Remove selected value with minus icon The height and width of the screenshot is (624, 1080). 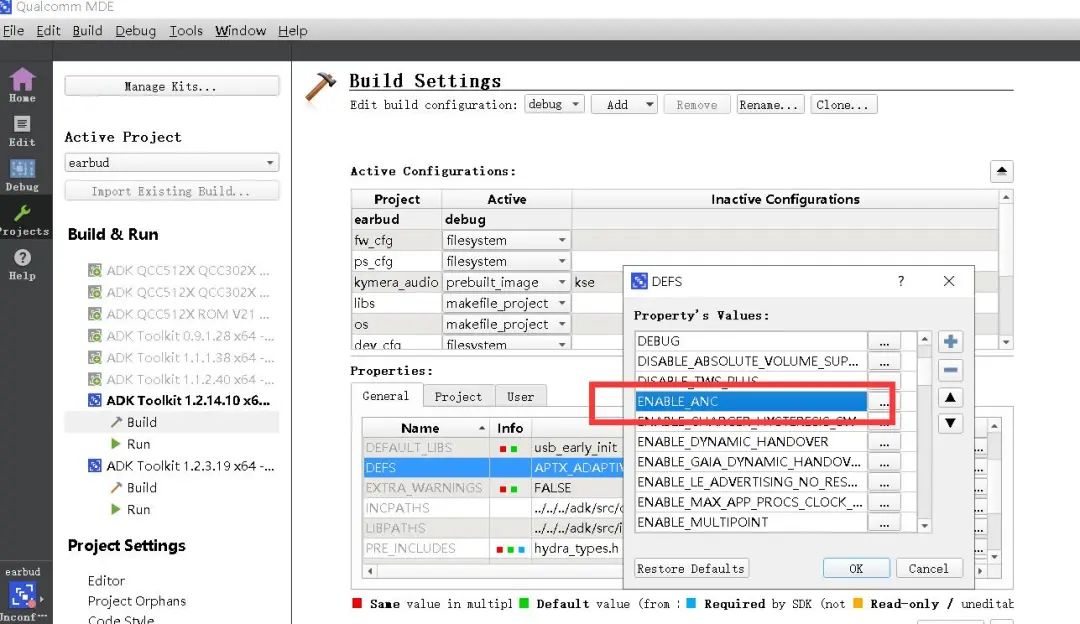point(950,370)
